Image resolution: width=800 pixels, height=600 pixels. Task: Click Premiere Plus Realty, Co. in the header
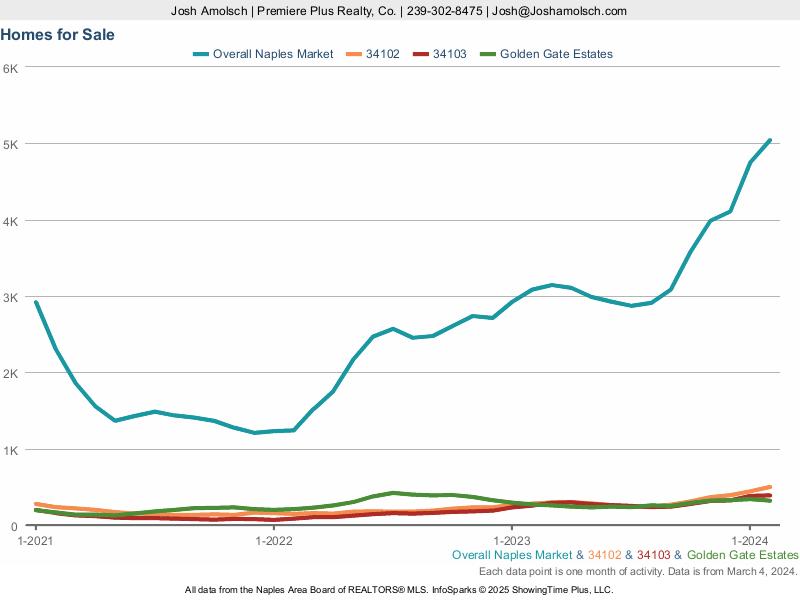tap(327, 11)
